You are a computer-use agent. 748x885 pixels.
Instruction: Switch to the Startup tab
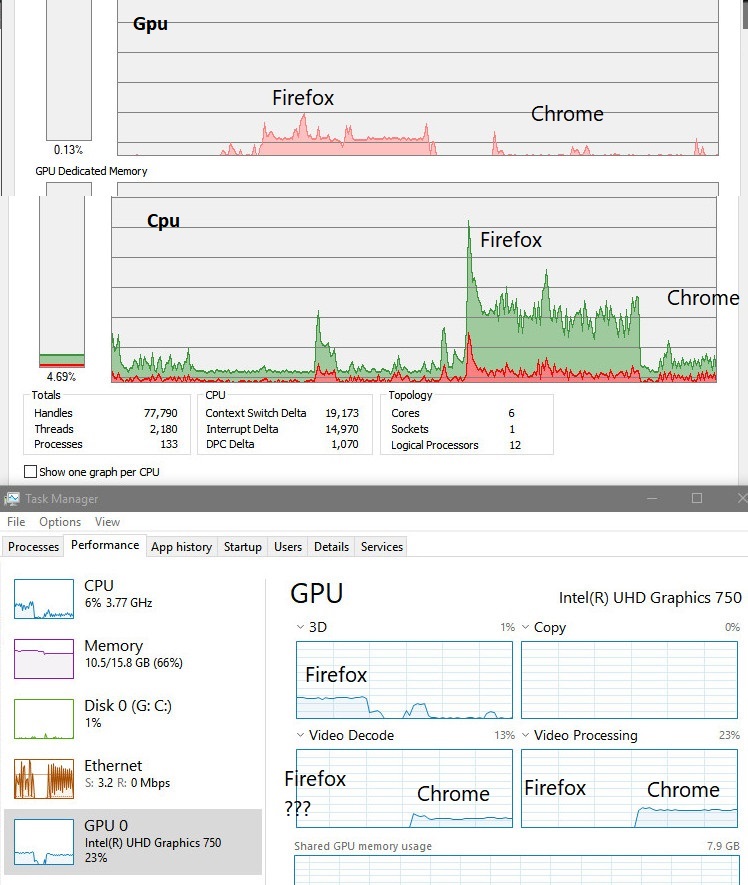(243, 546)
